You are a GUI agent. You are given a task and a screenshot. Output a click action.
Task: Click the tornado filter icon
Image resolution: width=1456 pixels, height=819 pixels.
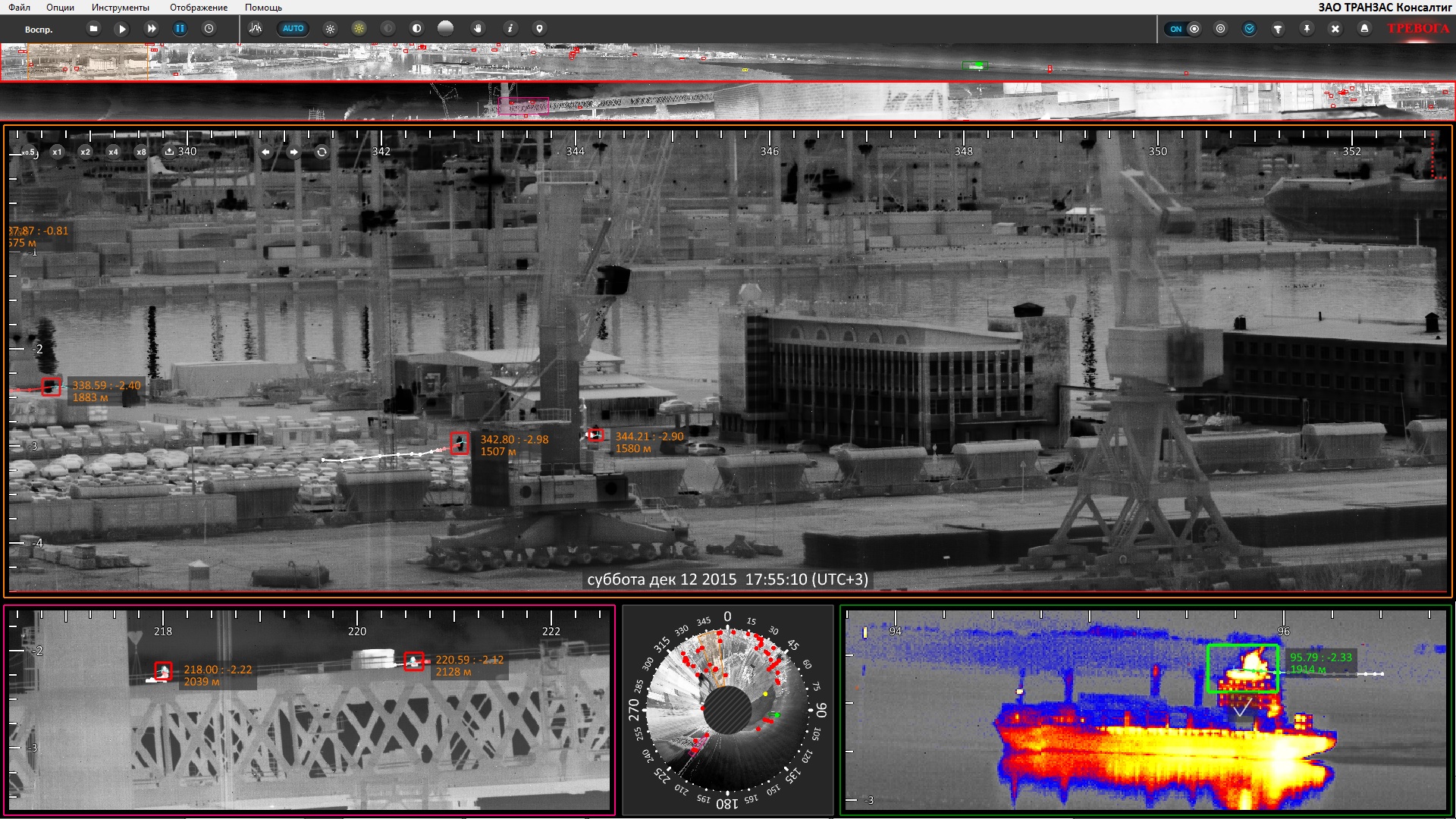(x=1278, y=29)
